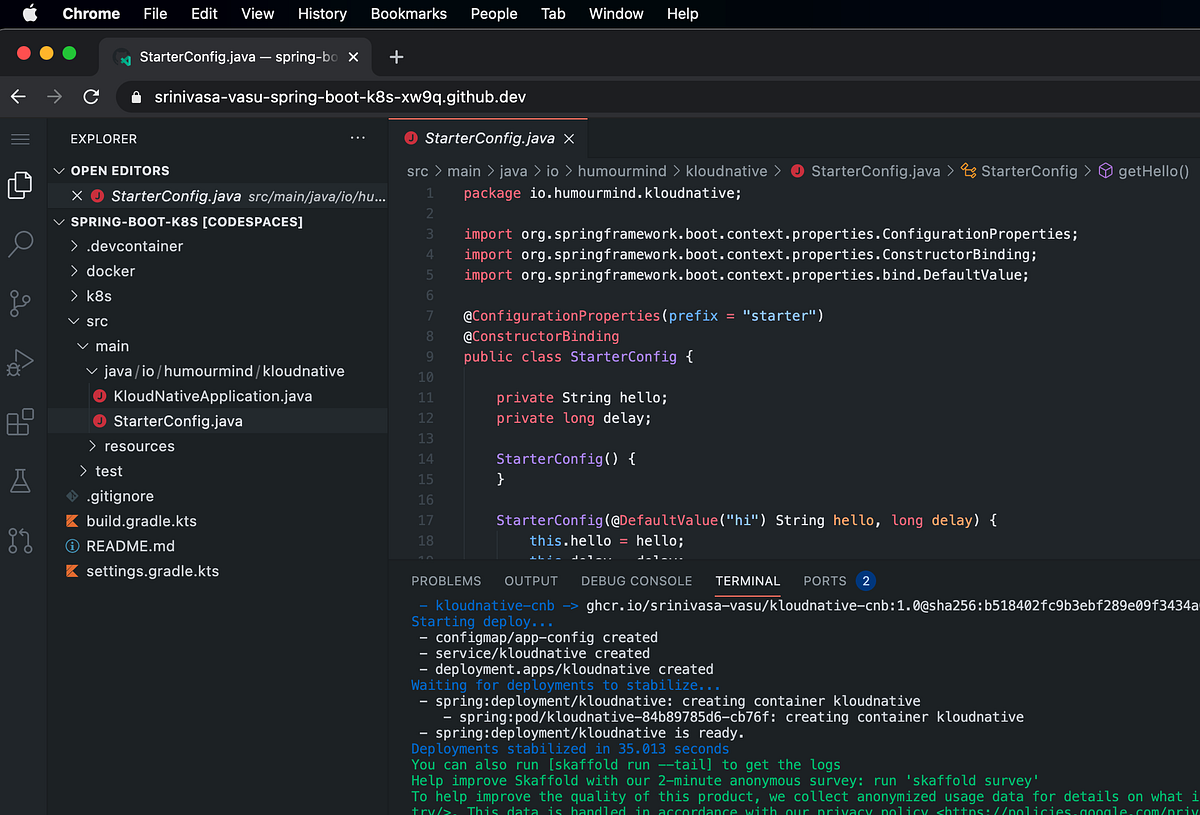Open the DEBUG CONSOLE tab
Image resolution: width=1200 pixels, height=815 pixels.
tap(636, 581)
